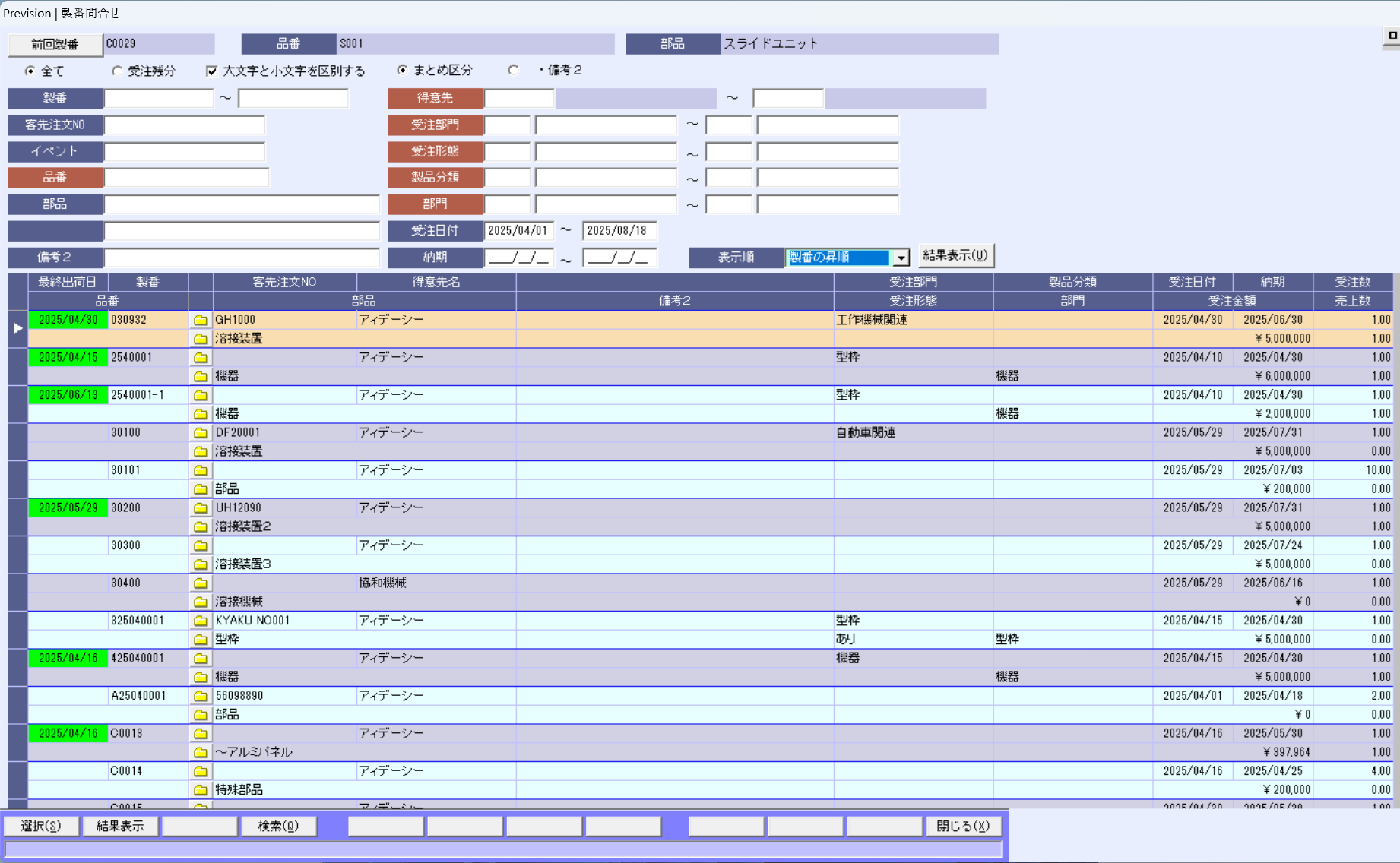Uncheck 大文字と小文字を区別する checkbox
The height and width of the screenshot is (863, 1400).
(x=211, y=71)
